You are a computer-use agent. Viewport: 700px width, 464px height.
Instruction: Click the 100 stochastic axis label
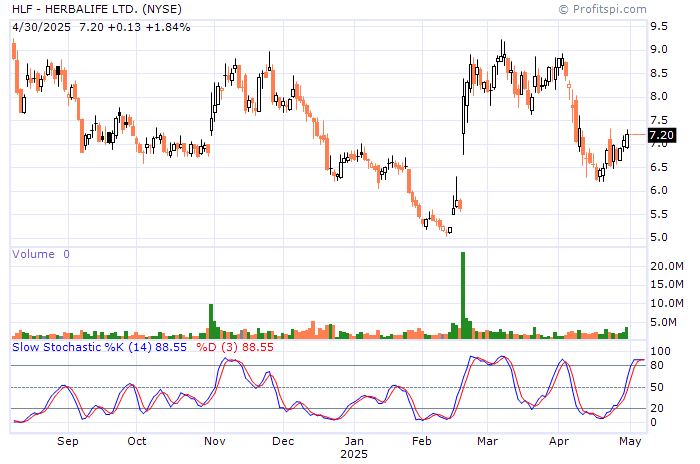[x=660, y=351]
